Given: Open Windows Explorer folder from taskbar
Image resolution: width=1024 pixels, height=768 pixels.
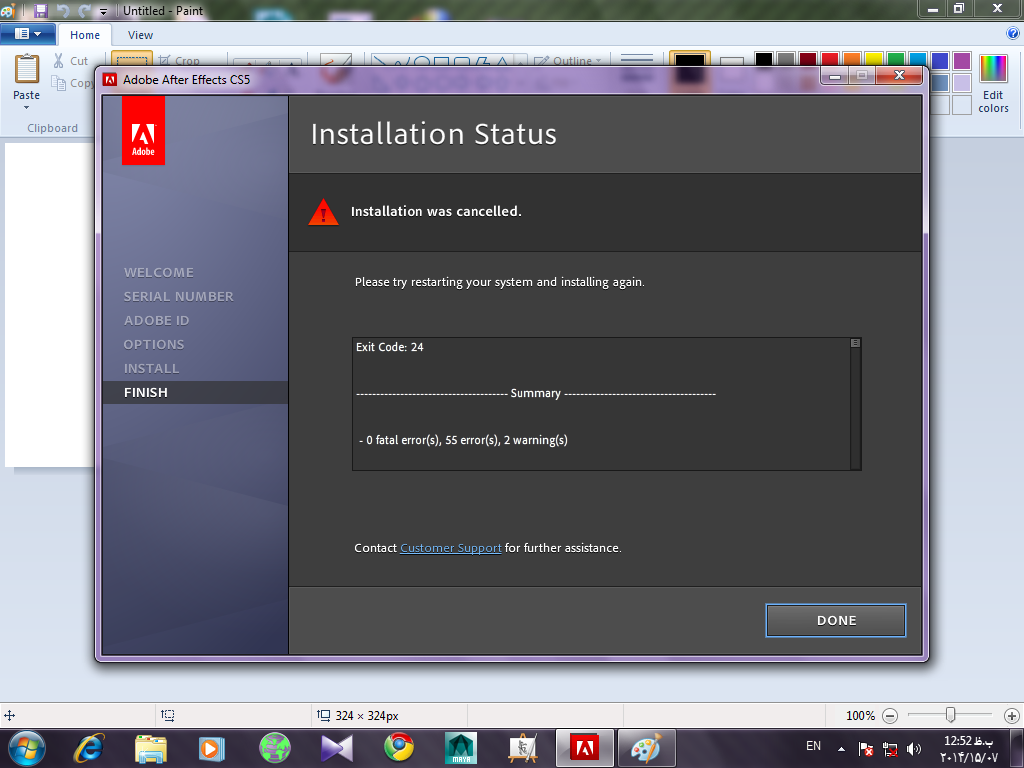Looking at the screenshot, I should click(151, 748).
